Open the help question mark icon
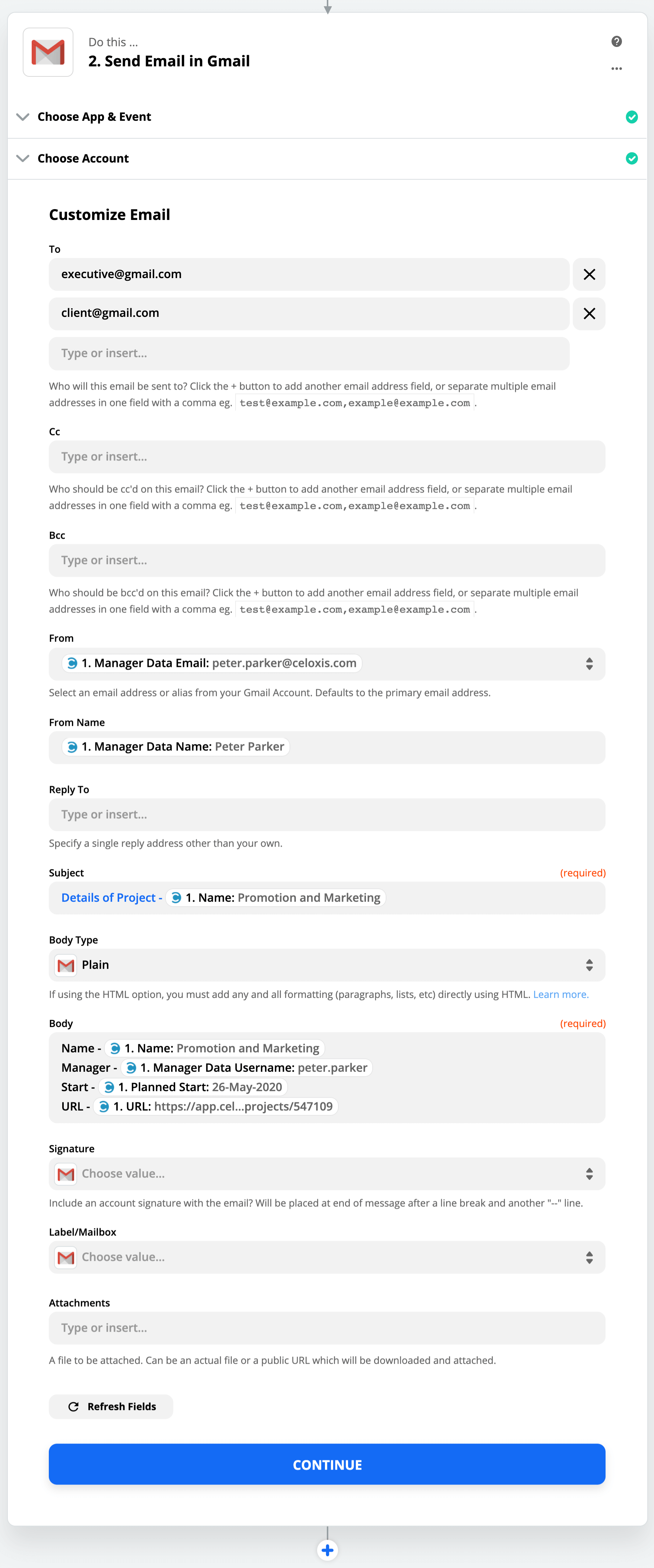Viewport: 654px width, 1568px height. pos(616,41)
